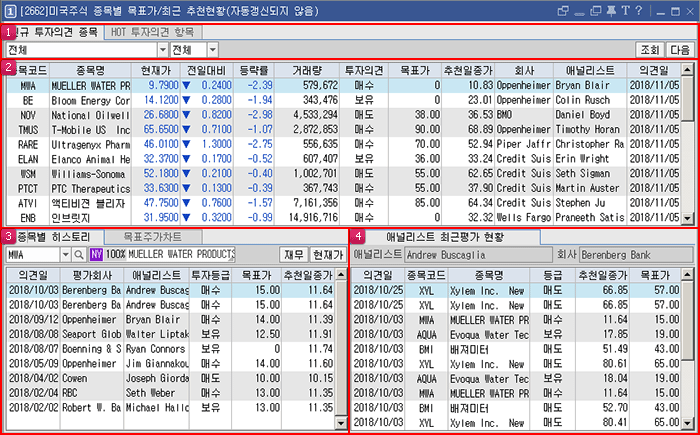
Task: Select the 신규 투자의견 종목 tab
Action: click(54, 32)
